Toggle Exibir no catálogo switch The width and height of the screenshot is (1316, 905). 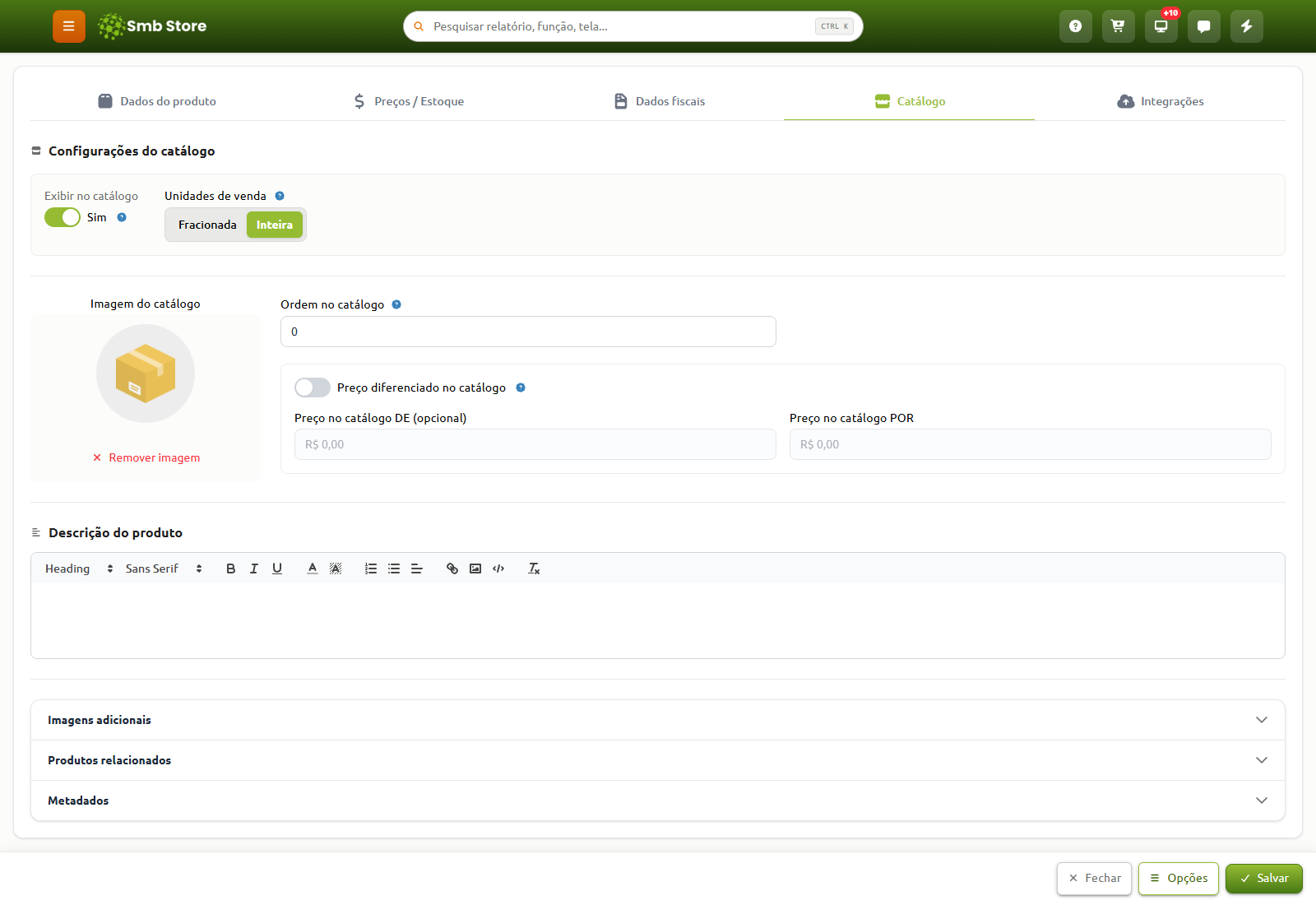63,217
